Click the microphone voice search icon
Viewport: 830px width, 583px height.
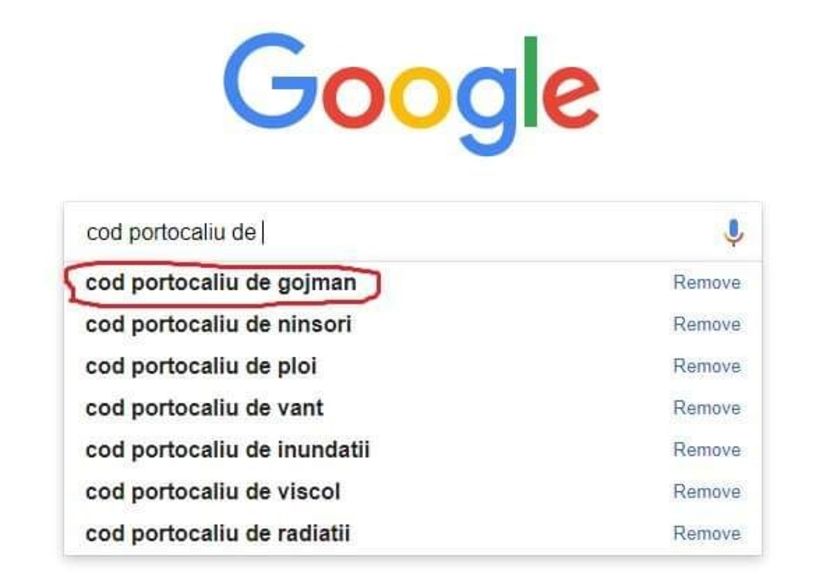[733, 233]
